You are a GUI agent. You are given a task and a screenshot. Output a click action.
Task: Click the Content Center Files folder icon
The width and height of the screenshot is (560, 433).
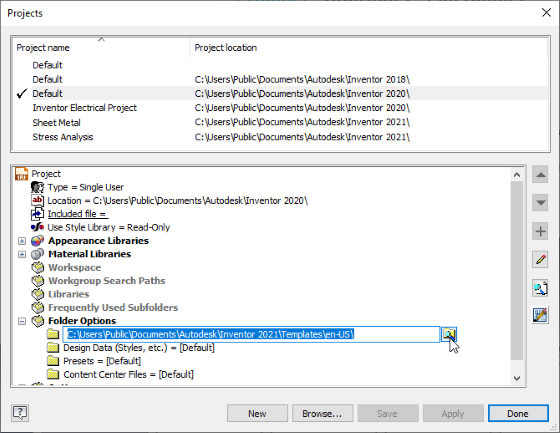(53, 374)
